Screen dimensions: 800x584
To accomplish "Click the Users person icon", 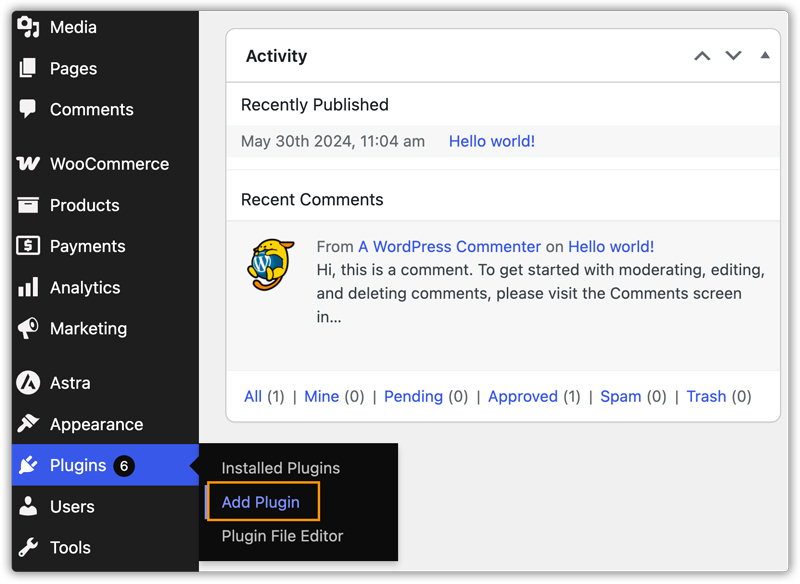I will (x=28, y=506).
